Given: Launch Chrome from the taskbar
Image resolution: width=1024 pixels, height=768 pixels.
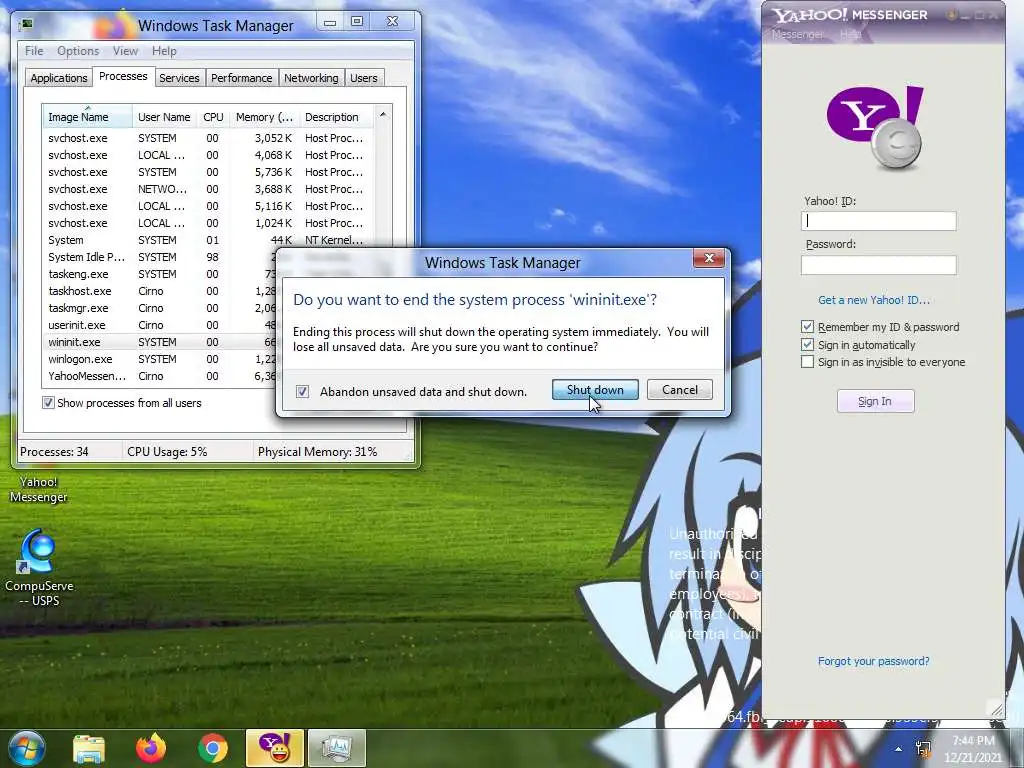Looking at the screenshot, I should point(213,748).
